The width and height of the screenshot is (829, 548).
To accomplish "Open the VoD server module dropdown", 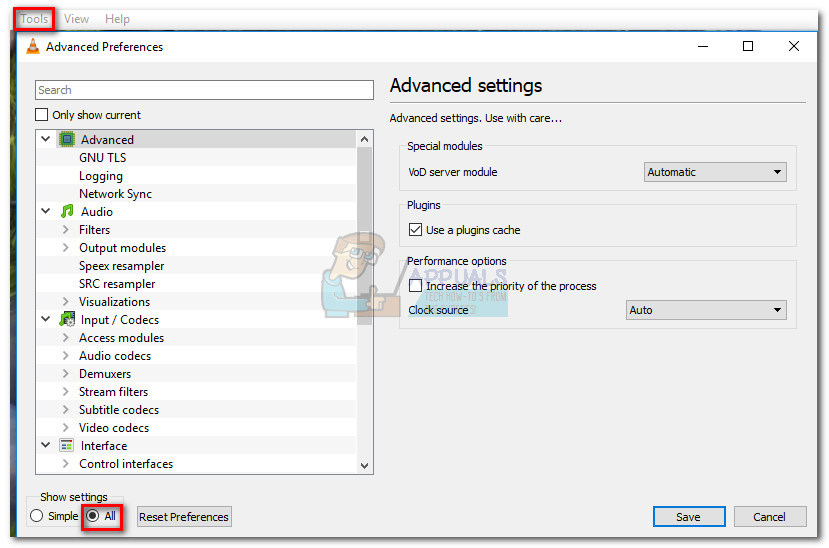I will tap(715, 172).
